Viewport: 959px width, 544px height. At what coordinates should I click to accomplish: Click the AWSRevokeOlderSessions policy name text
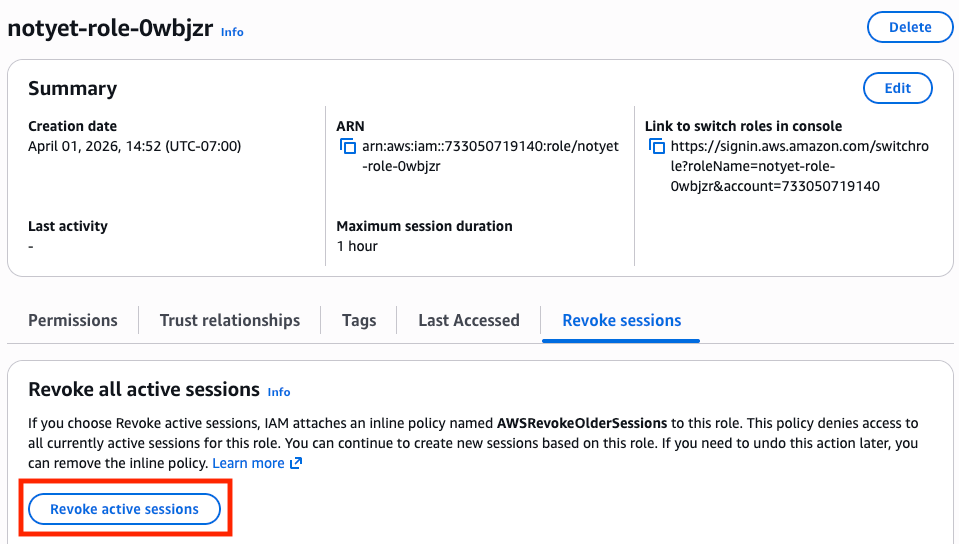click(x=583, y=424)
